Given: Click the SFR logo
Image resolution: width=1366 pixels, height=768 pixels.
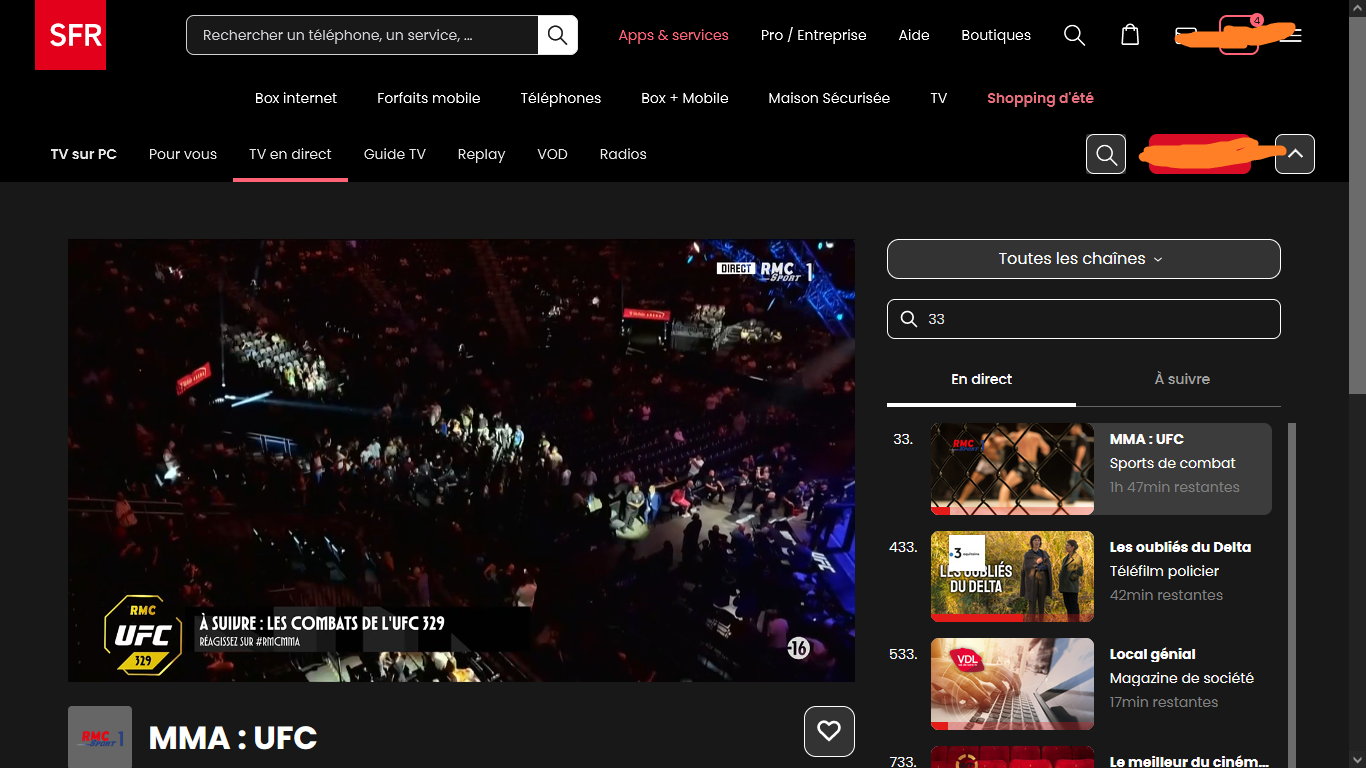Looking at the screenshot, I should (70, 35).
